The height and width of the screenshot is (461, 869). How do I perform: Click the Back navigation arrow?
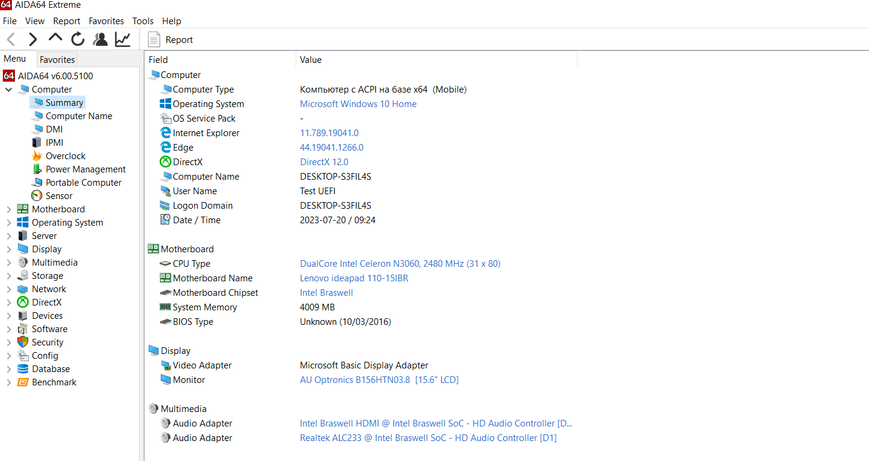(x=11, y=39)
